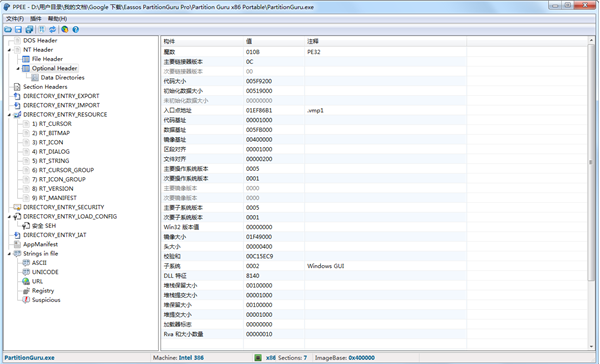Screen dimensions: 600x364
Task: Click ImageBase: 0x400000 in status bar
Action: point(344,358)
